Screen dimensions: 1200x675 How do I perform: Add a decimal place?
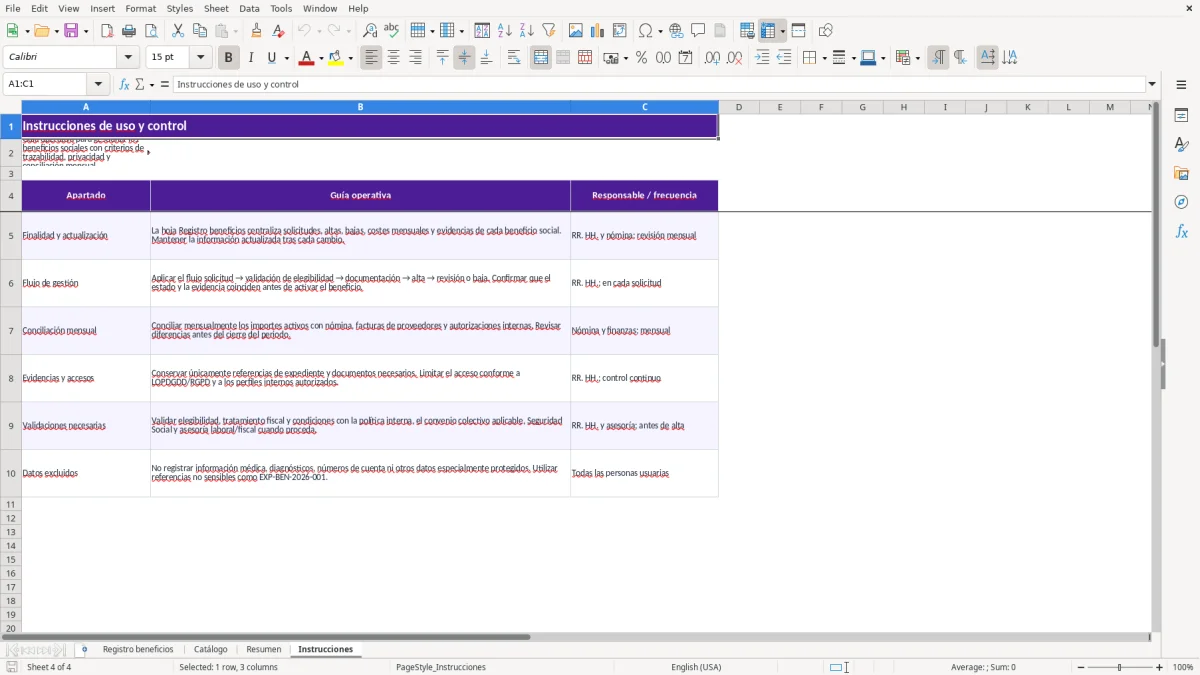coord(712,58)
